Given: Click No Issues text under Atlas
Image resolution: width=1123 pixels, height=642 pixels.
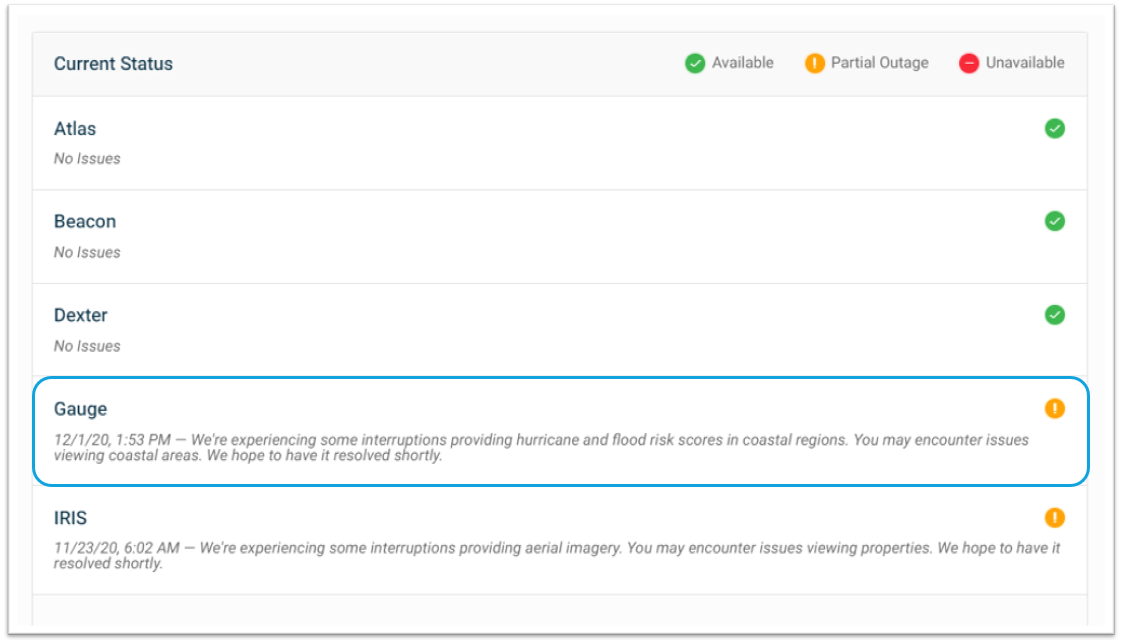Looking at the screenshot, I should tap(87, 159).
